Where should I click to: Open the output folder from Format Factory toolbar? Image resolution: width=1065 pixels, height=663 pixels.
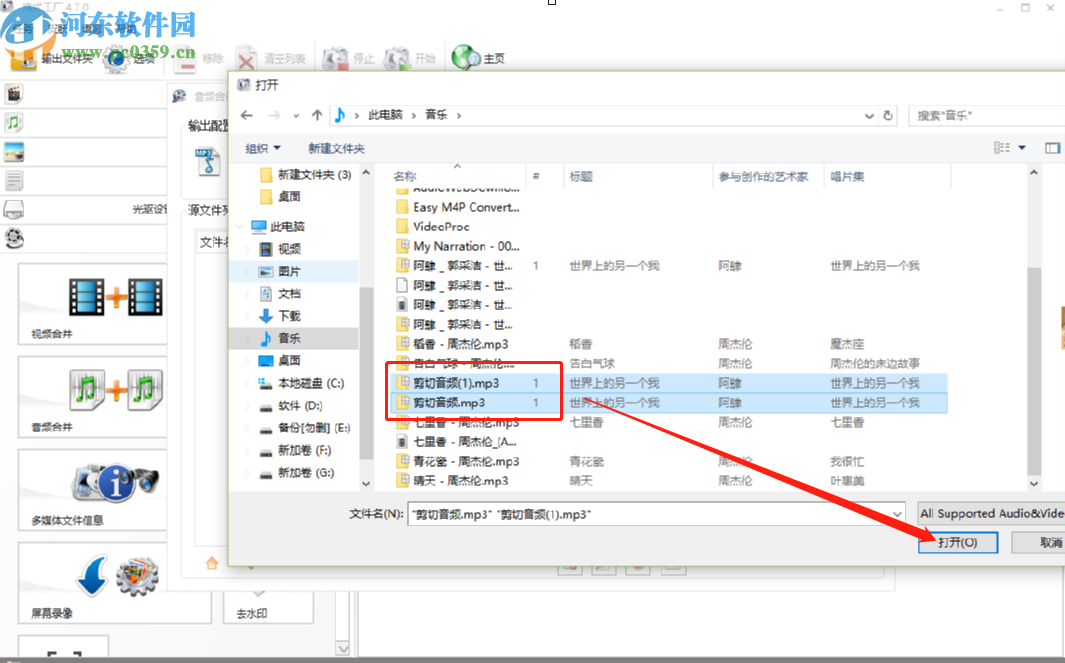(51, 59)
